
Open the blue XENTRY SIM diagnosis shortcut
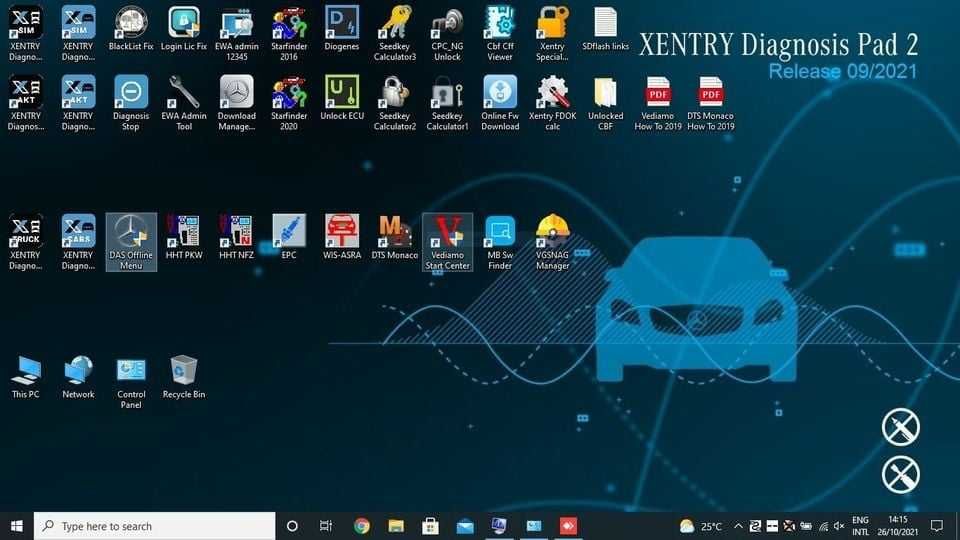tap(78, 33)
